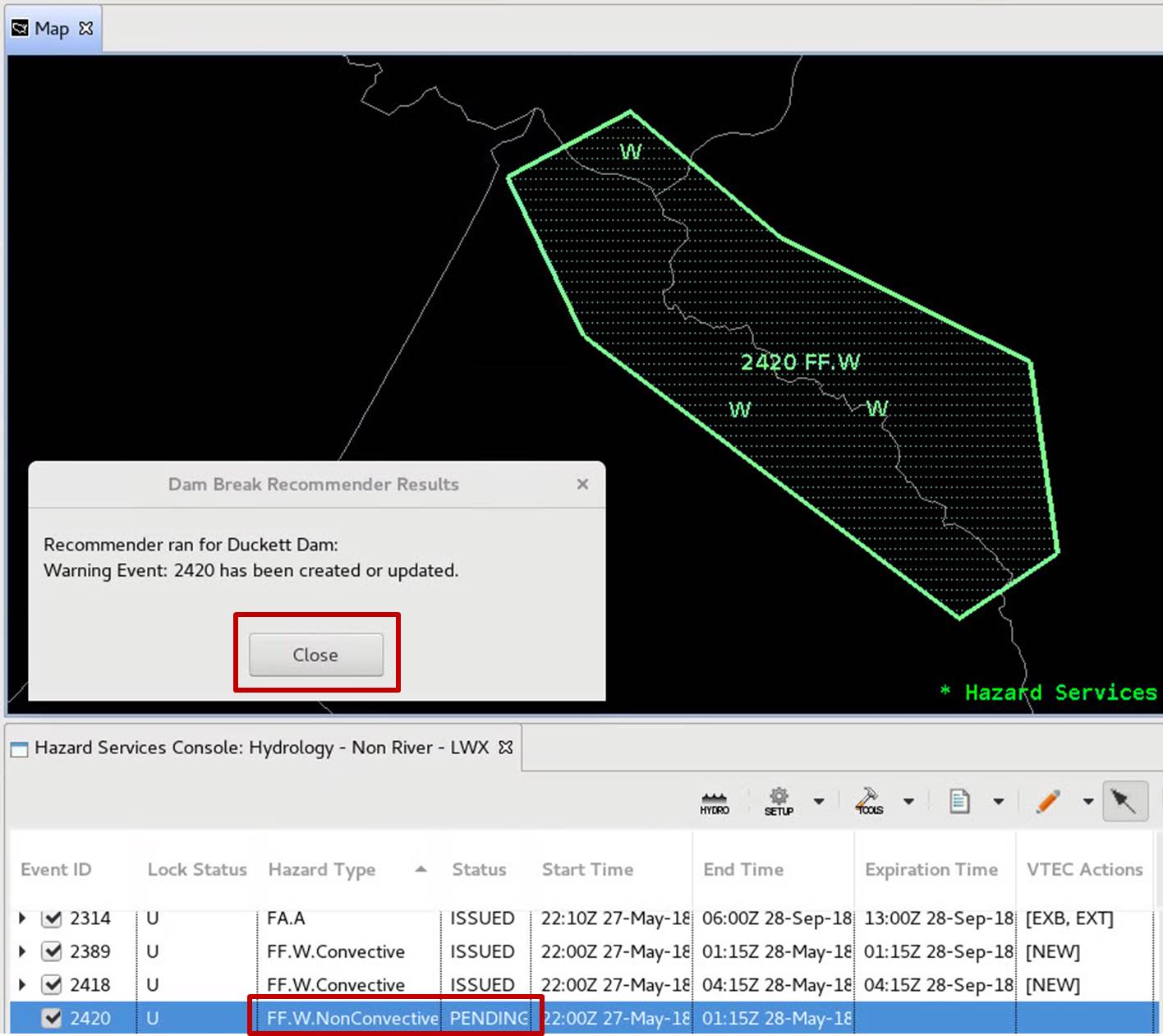Expand event 2389 row
The height and width of the screenshot is (1036, 1163).
22,951
